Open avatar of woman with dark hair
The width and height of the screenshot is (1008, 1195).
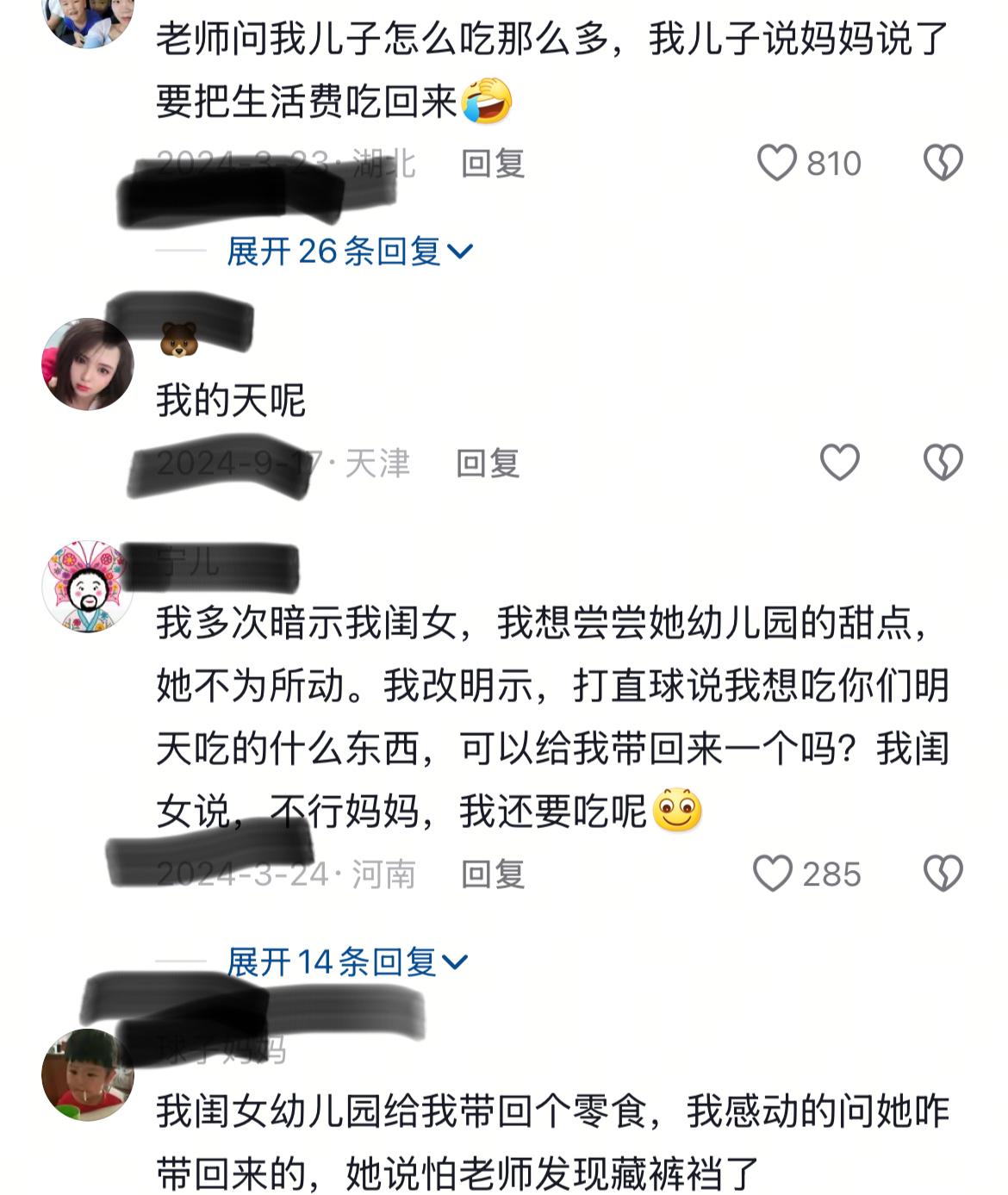click(88, 364)
